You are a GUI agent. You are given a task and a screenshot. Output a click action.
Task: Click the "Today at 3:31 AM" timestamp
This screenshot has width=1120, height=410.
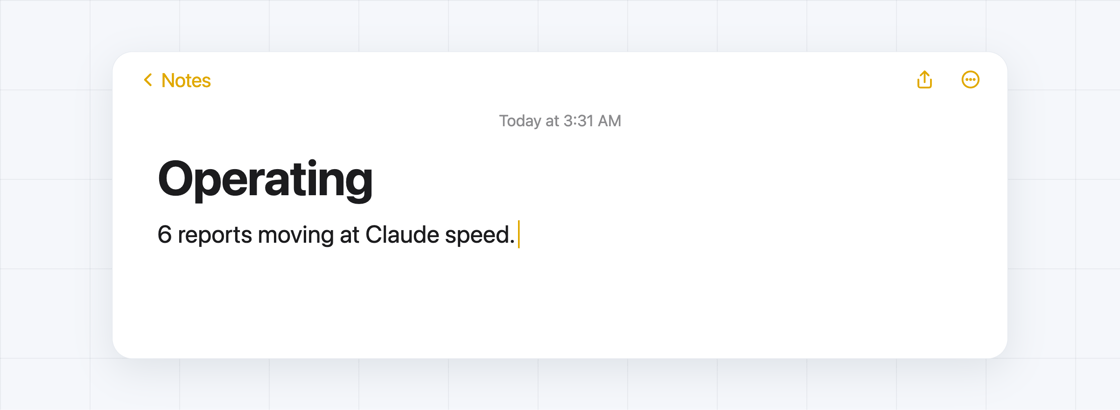560,121
